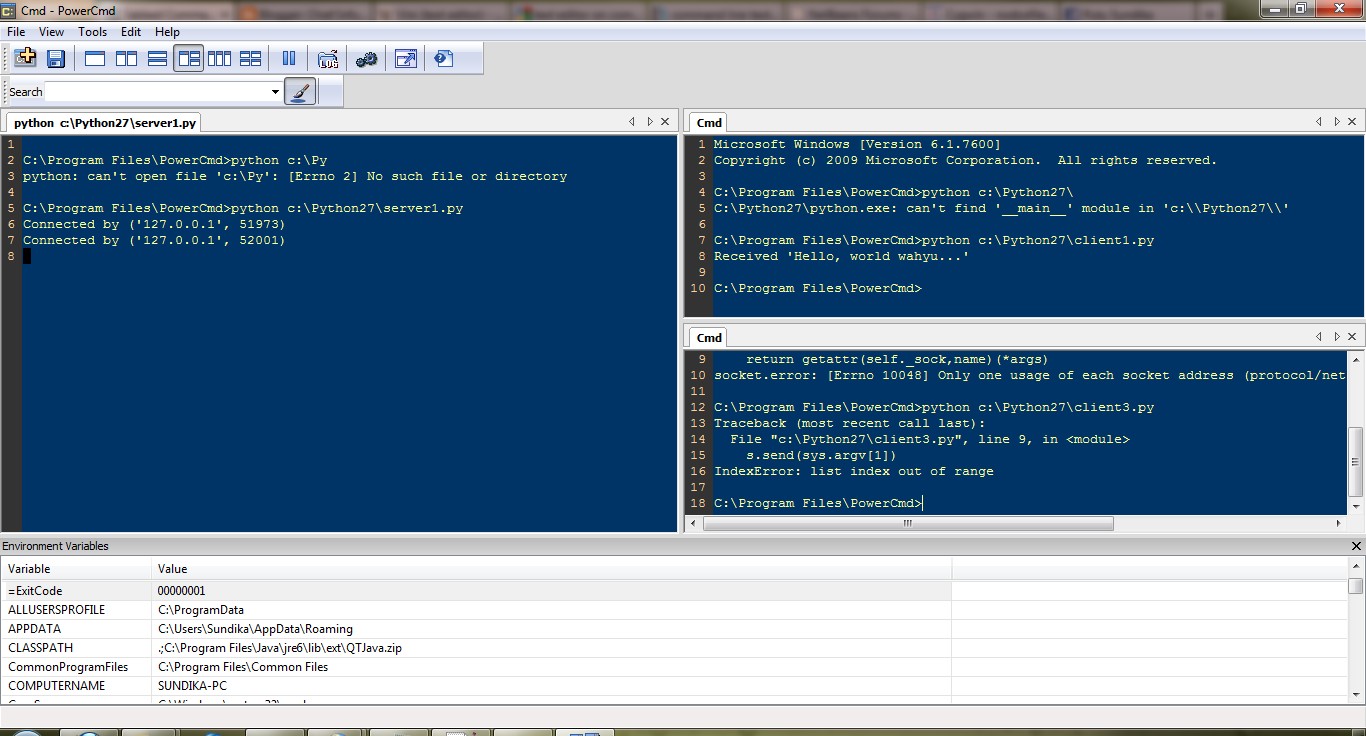The width and height of the screenshot is (1366, 736).
Task: Select the two-vertical-panes layout
Action: (x=127, y=58)
